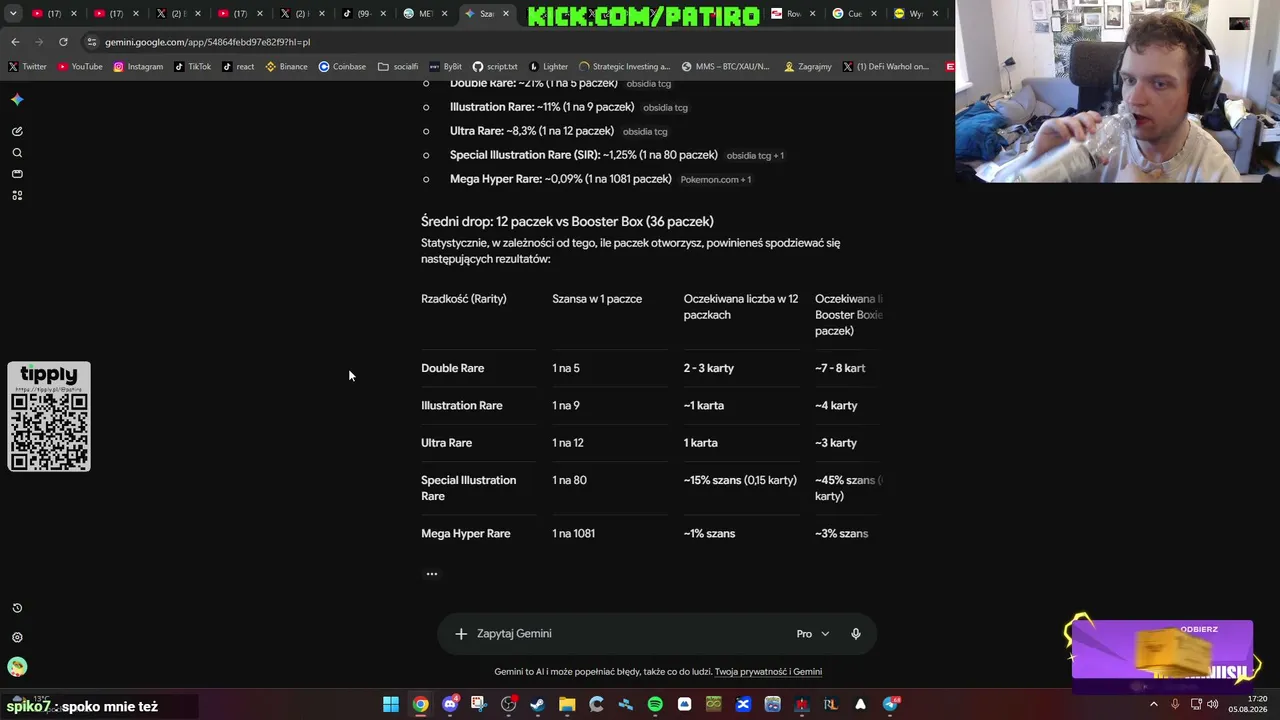Click the plus attach button in prompt box

(461, 634)
